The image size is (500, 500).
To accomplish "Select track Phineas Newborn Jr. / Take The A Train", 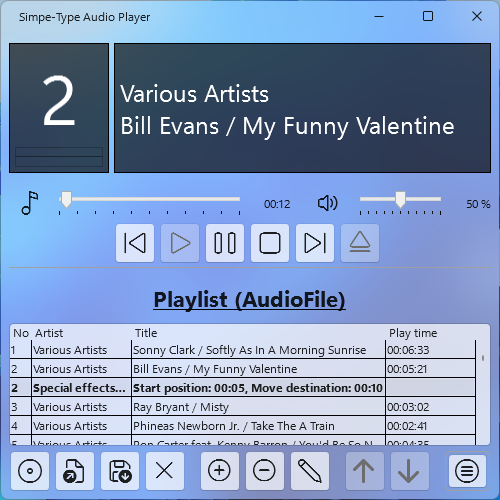I will click(243, 426).
